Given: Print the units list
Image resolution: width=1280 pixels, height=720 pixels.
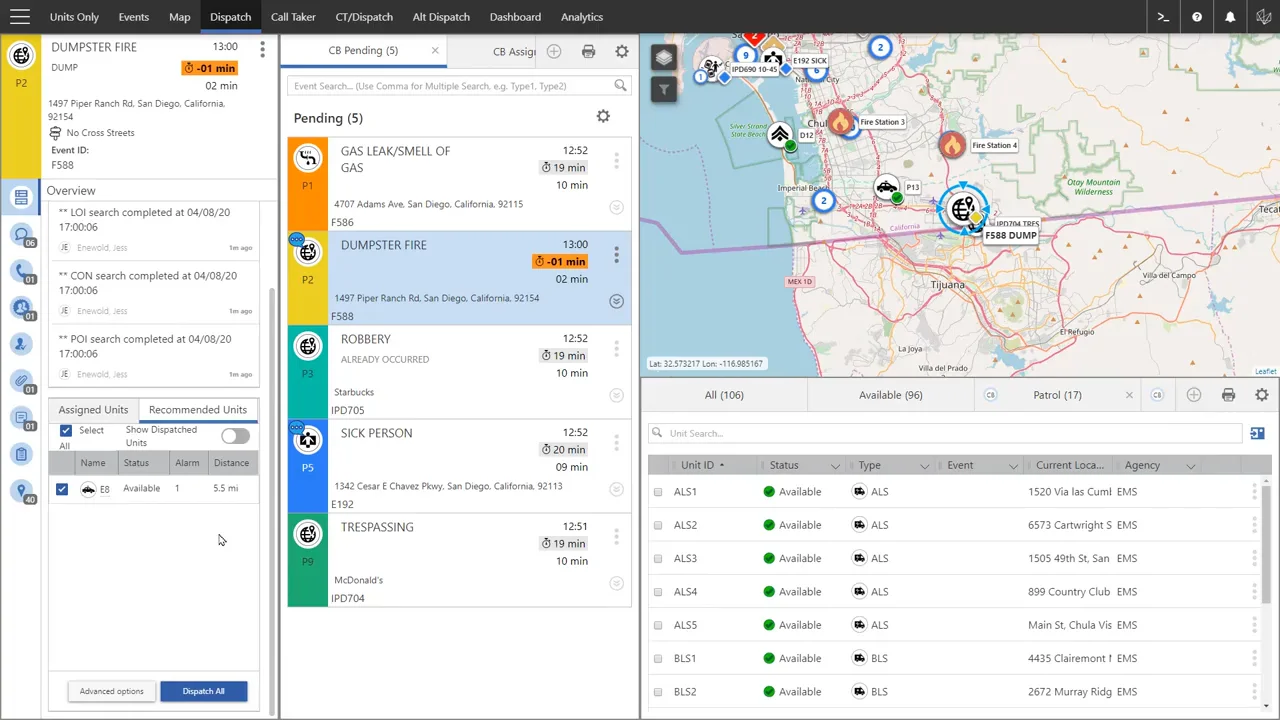Looking at the screenshot, I should pos(1228,395).
